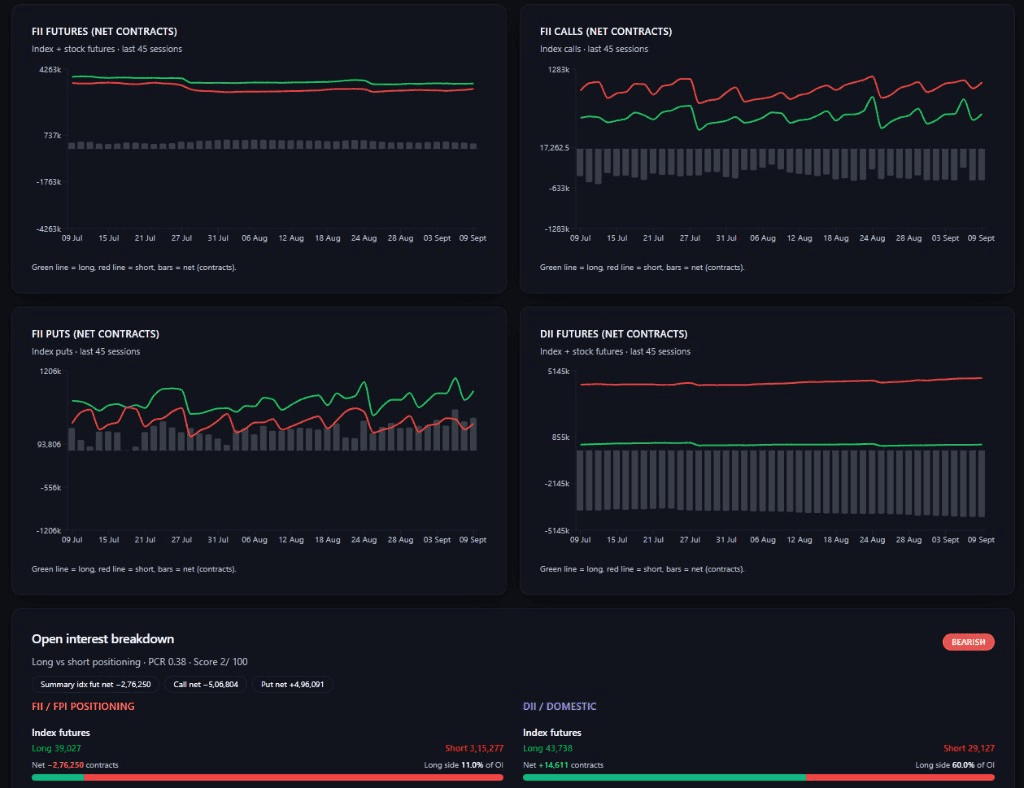The image size is (1024, 788).
Task: Click the 1283k axis label in FII Calls
Action: point(558,70)
